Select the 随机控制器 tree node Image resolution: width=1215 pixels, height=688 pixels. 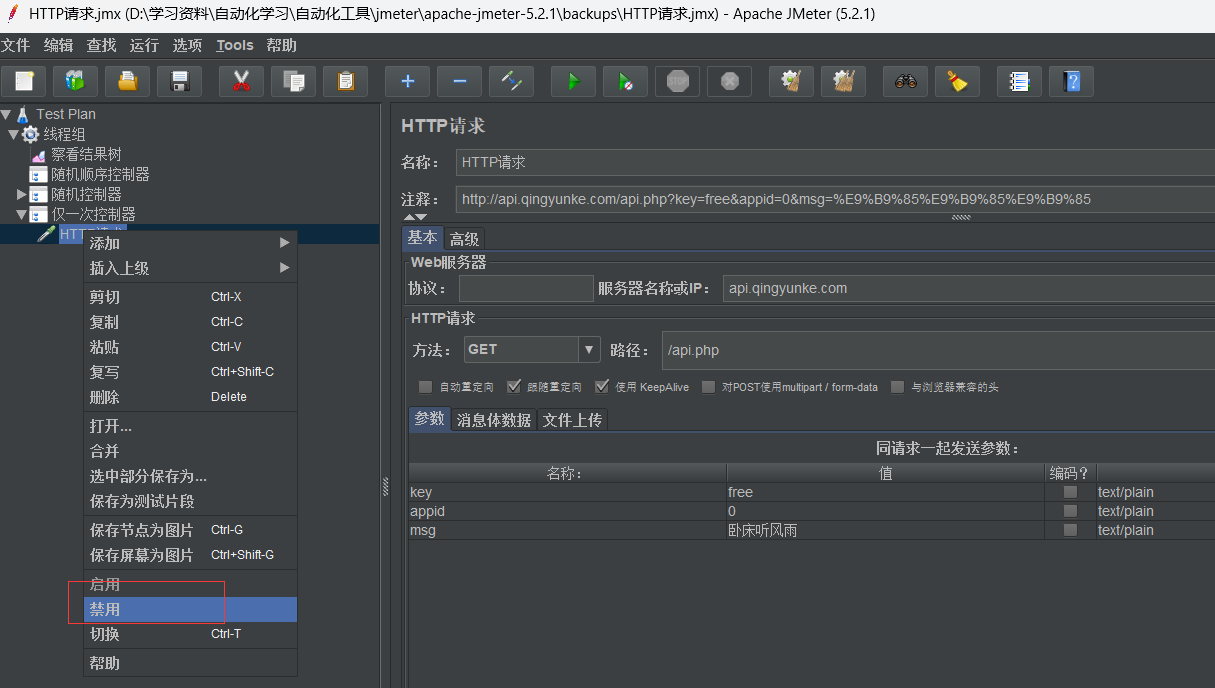coord(76,194)
